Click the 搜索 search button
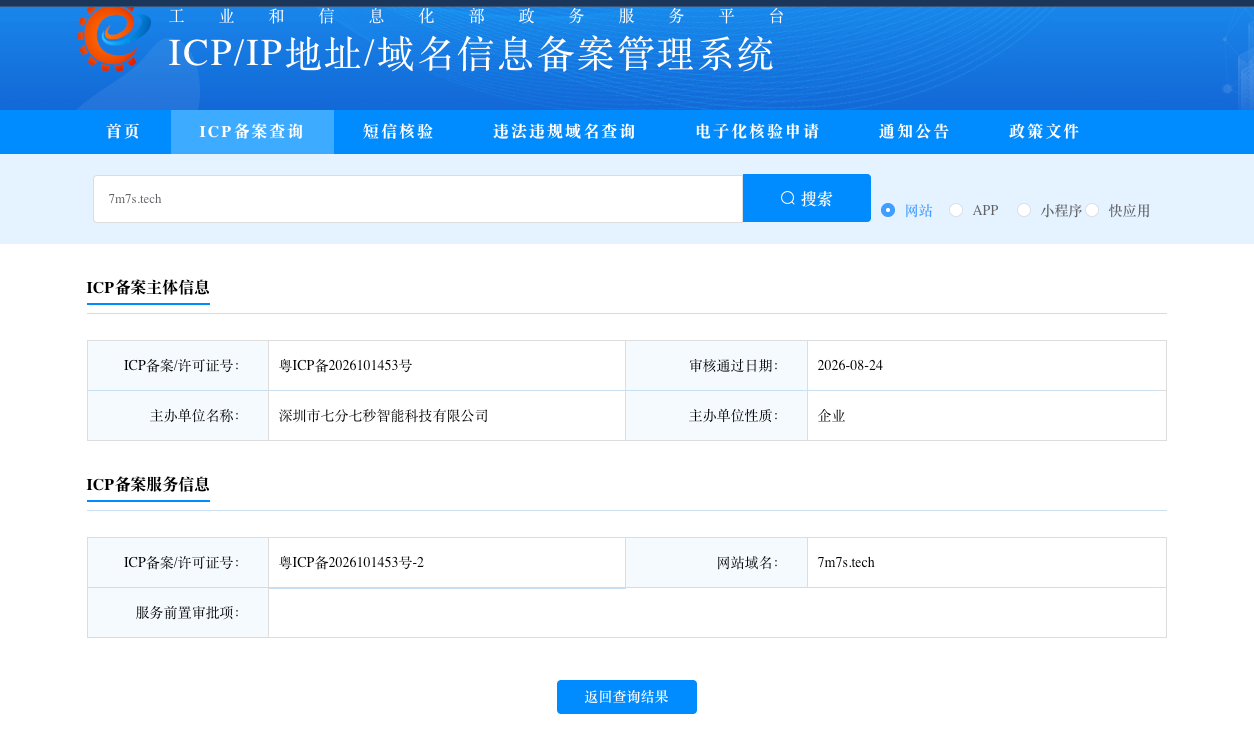 point(807,198)
